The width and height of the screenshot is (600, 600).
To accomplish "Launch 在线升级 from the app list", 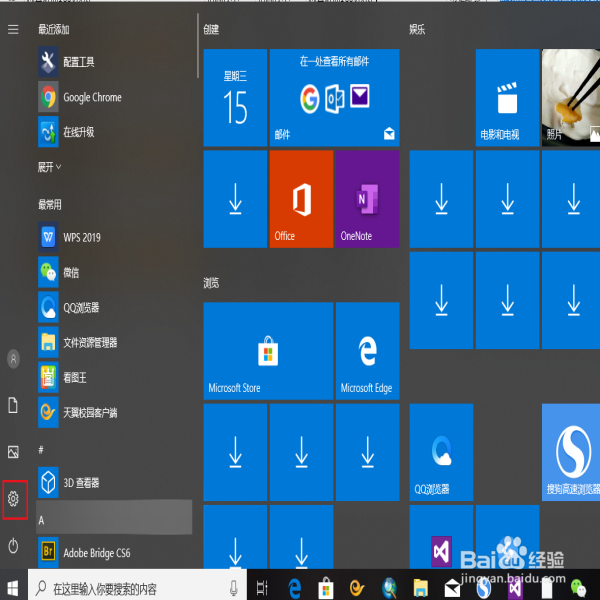I will tap(115, 132).
